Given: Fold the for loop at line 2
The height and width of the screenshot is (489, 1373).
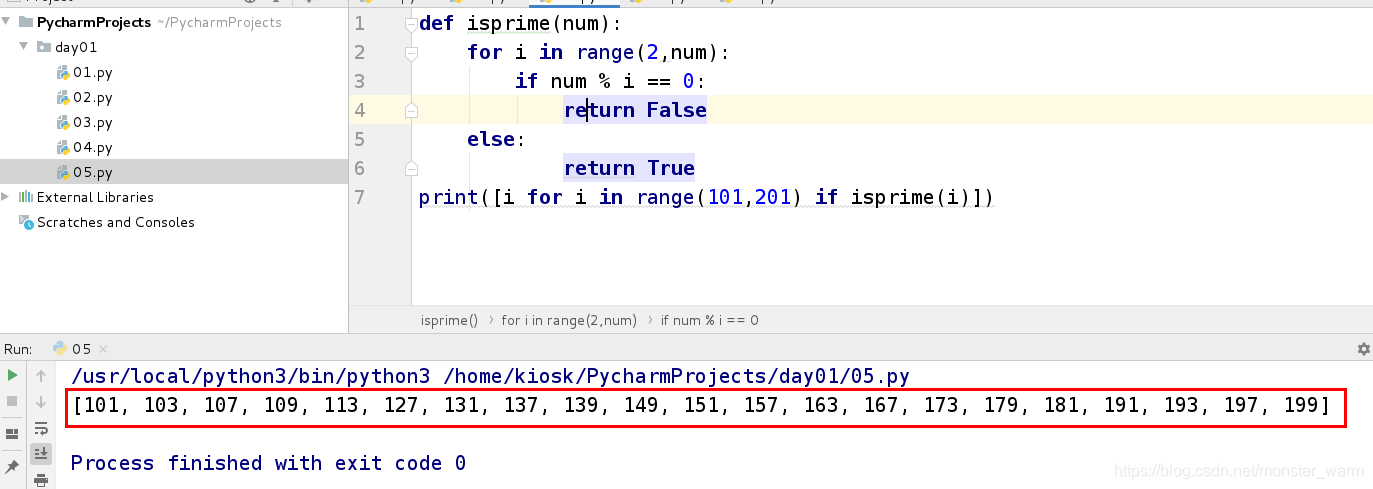Looking at the screenshot, I should click(x=410, y=52).
